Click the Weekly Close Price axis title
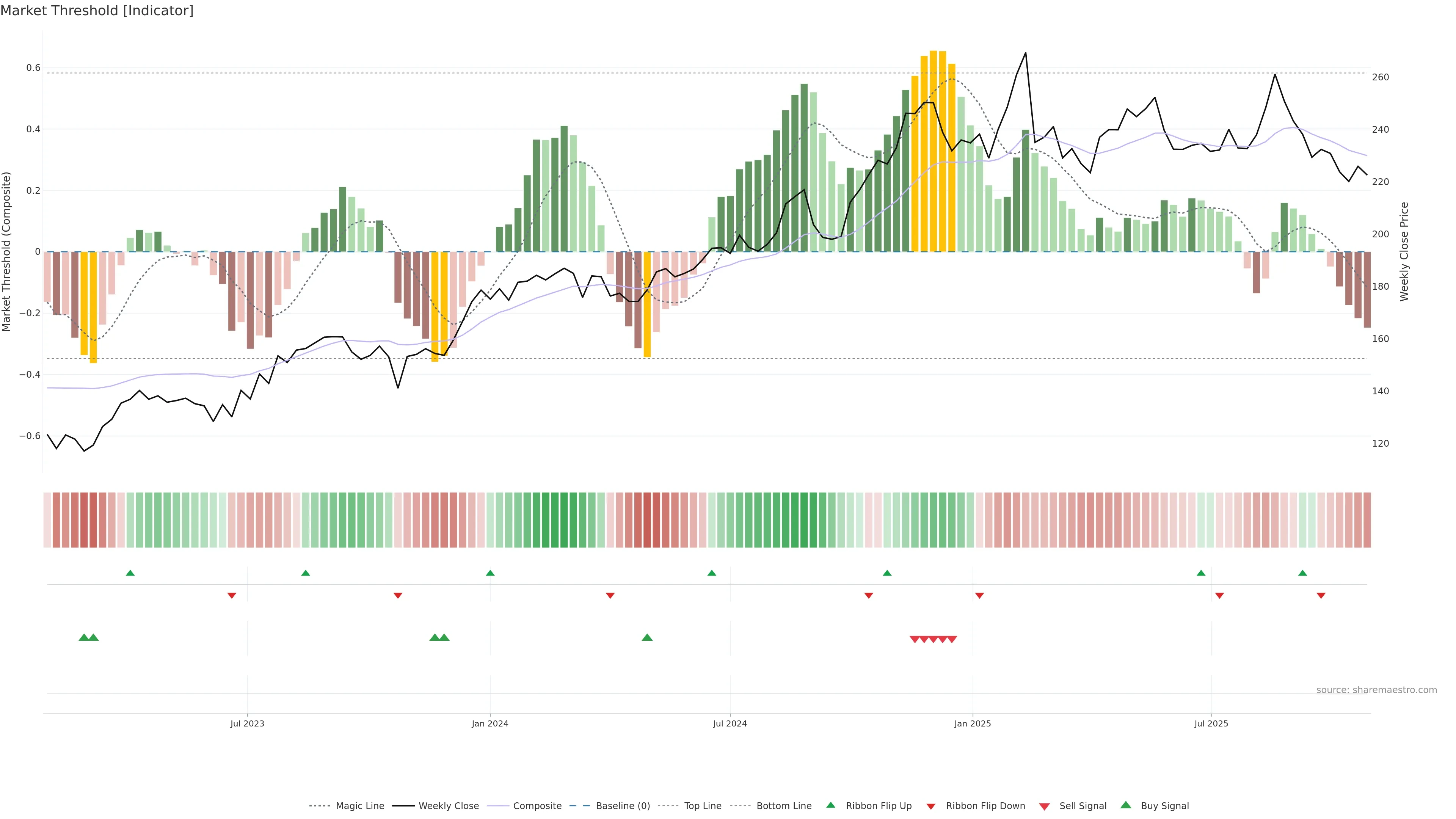This screenshot has height=819, width=1456. [1404, 251]
